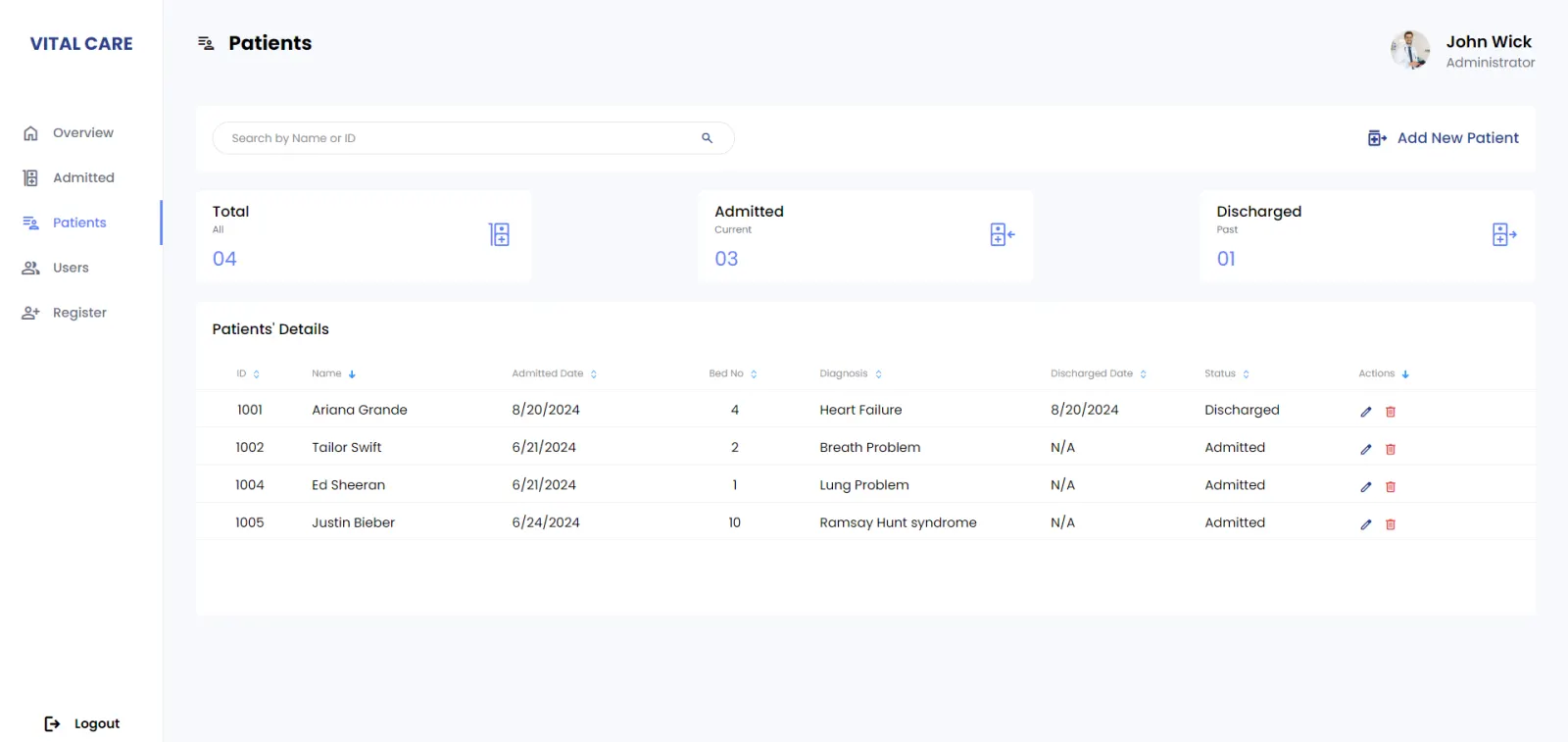Click the Add New Patient label
Viewport: 1568px width, 742px height.
point(1457,138)
